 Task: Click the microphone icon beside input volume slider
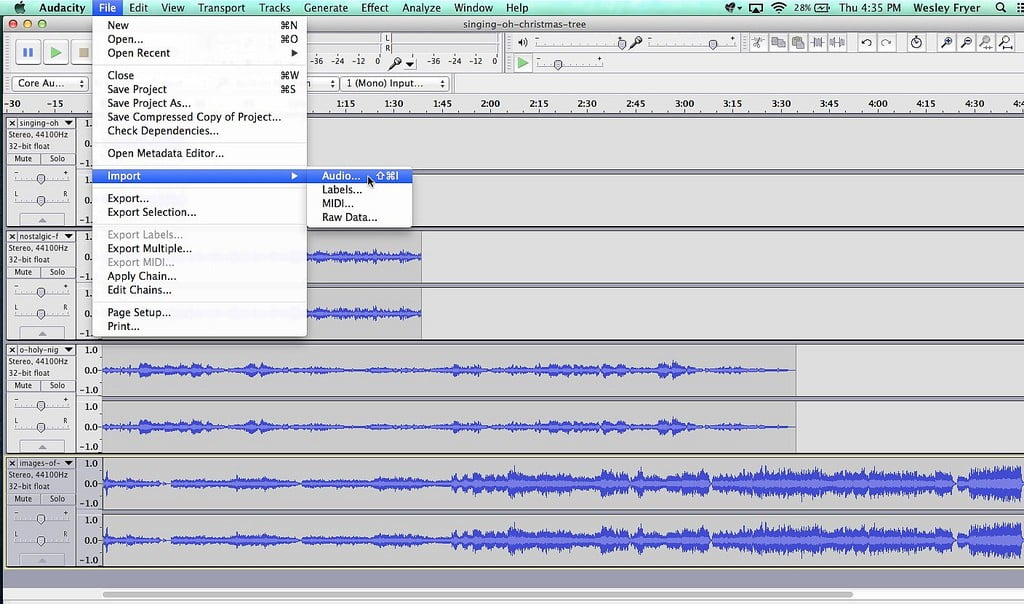coord(635,42)
